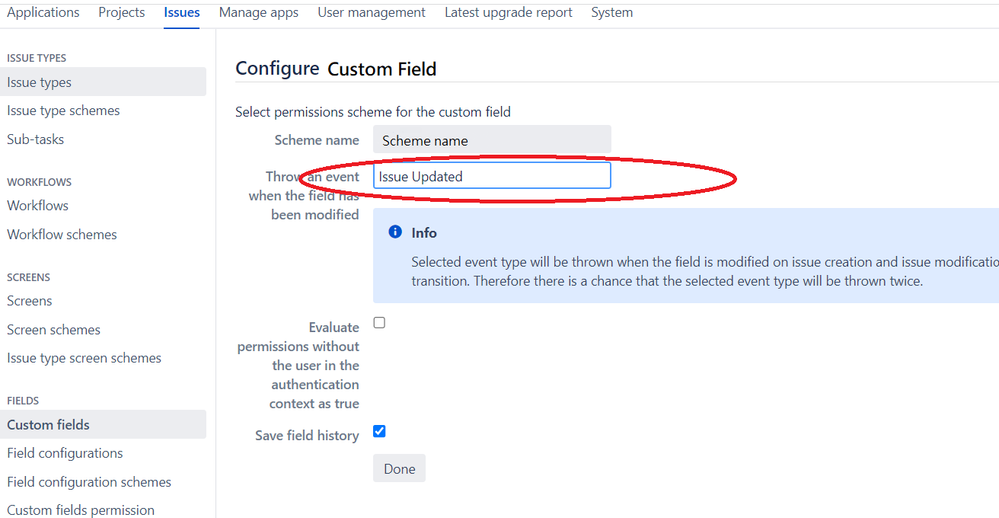The width and height of the screenshot is (999, 518).
Task: View the Latest upgrade report tab
Action: 508,13
